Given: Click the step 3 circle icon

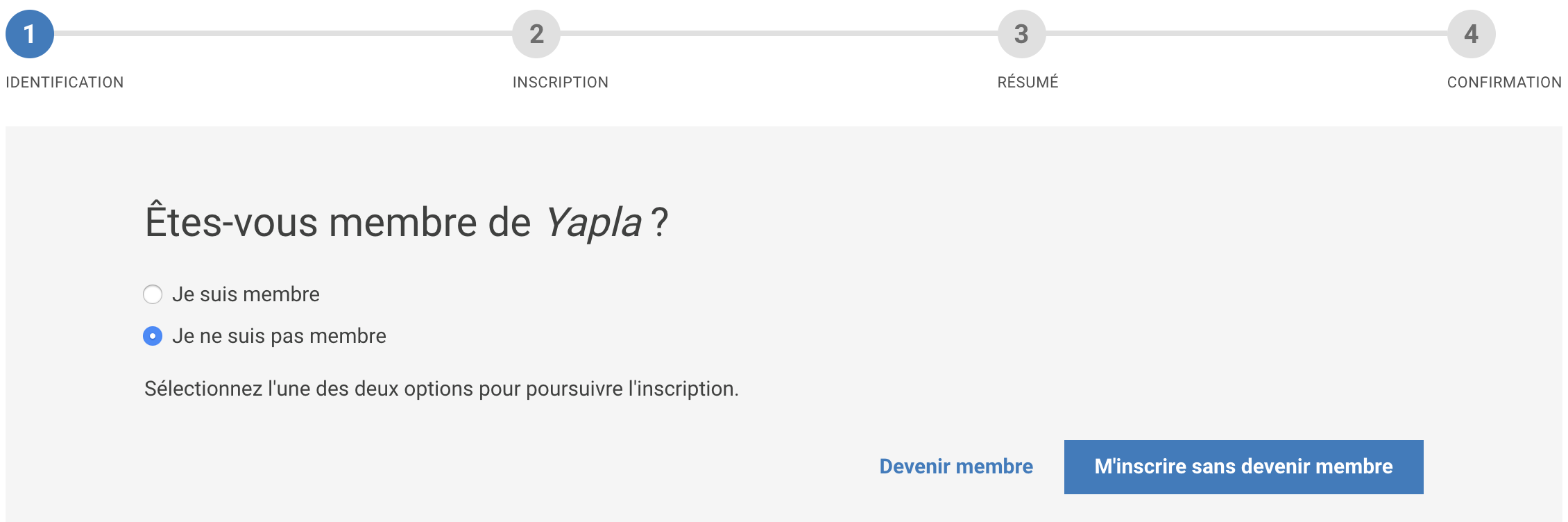Looking at the screenshot, I should tap(1021, 34).
